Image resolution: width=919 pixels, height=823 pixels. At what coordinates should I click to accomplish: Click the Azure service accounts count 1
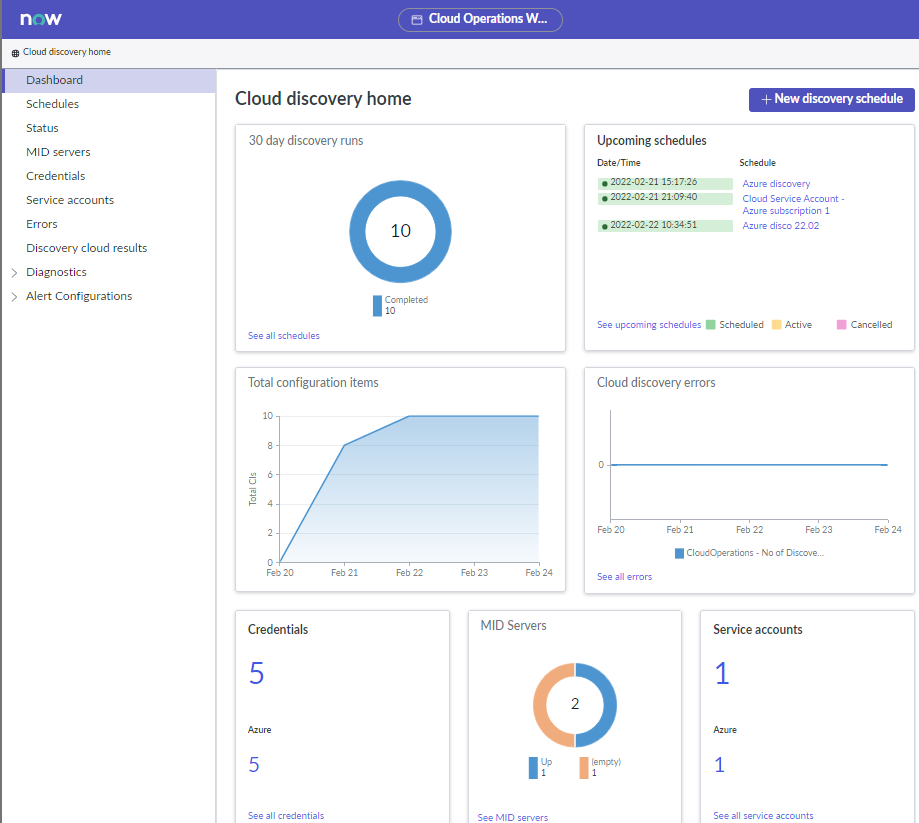[x=719, y=764]
